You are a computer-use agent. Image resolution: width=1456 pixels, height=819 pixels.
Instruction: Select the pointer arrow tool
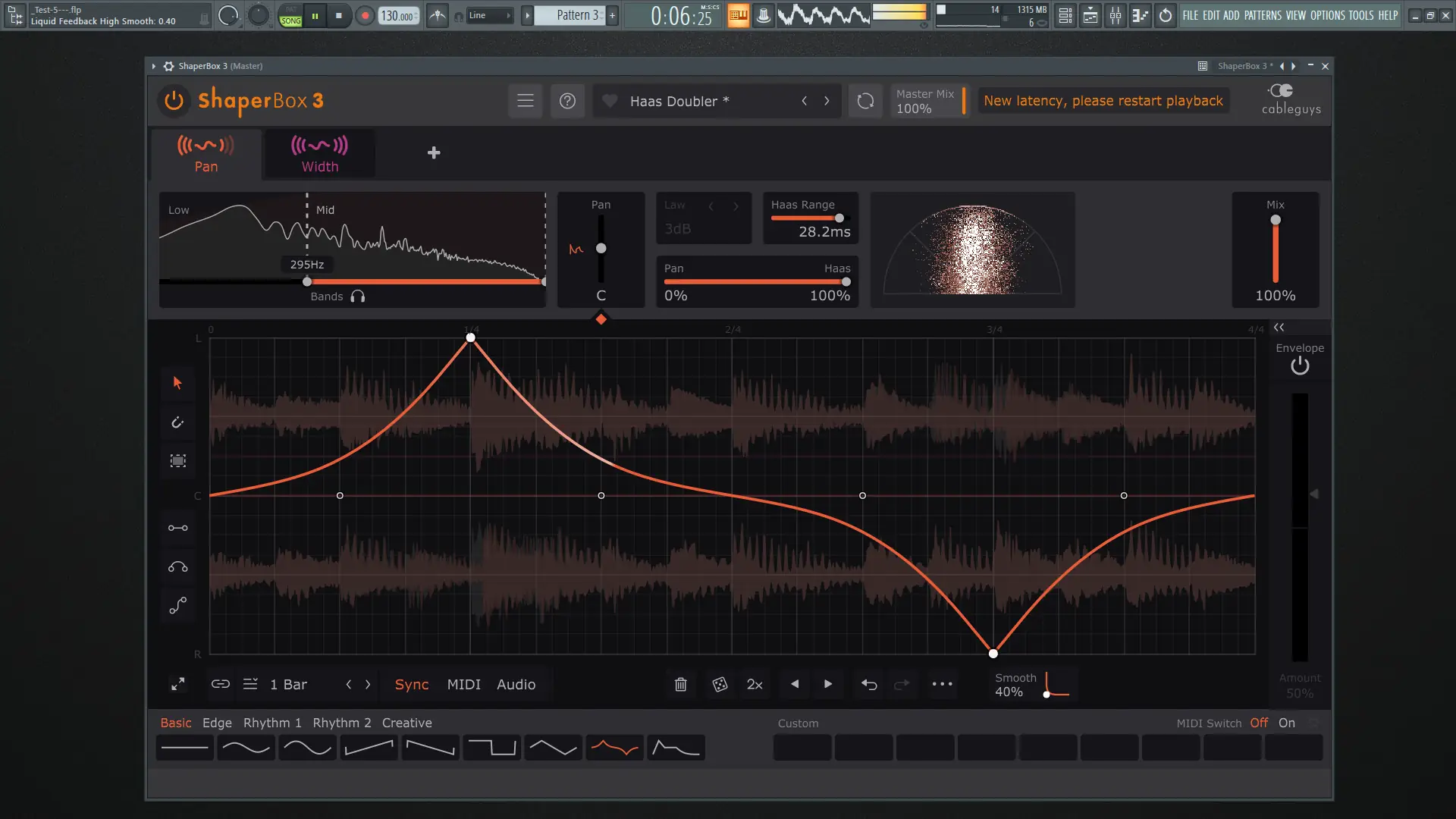click(177, 383)
